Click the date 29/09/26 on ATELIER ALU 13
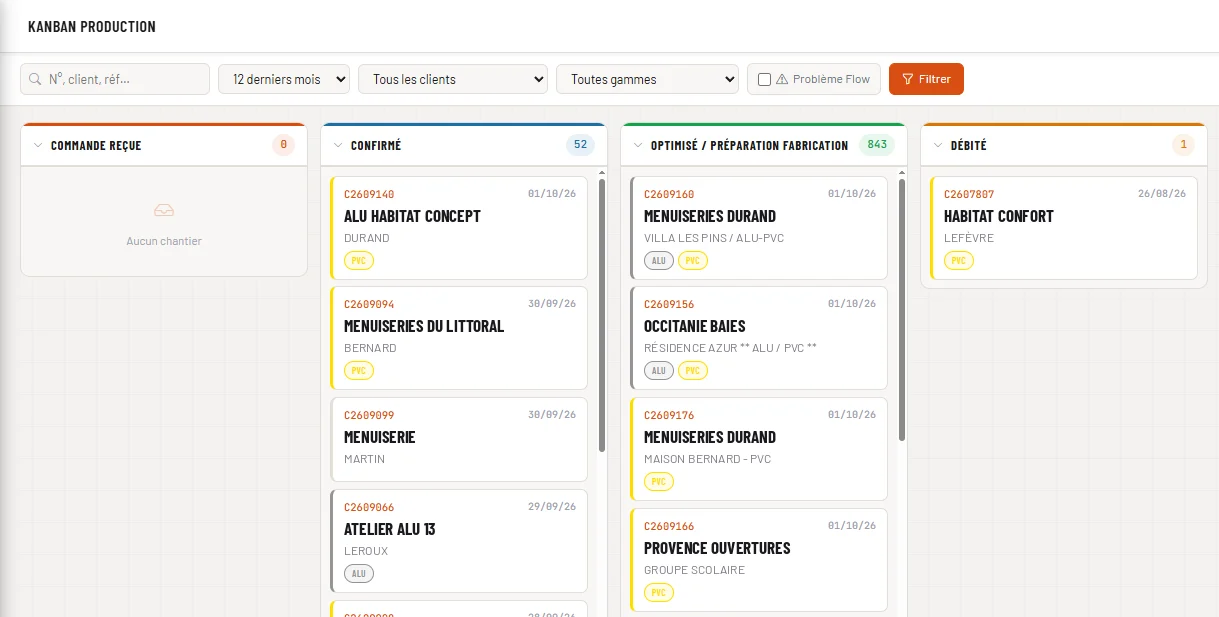Screen dimensions: 1219x617 552,507
